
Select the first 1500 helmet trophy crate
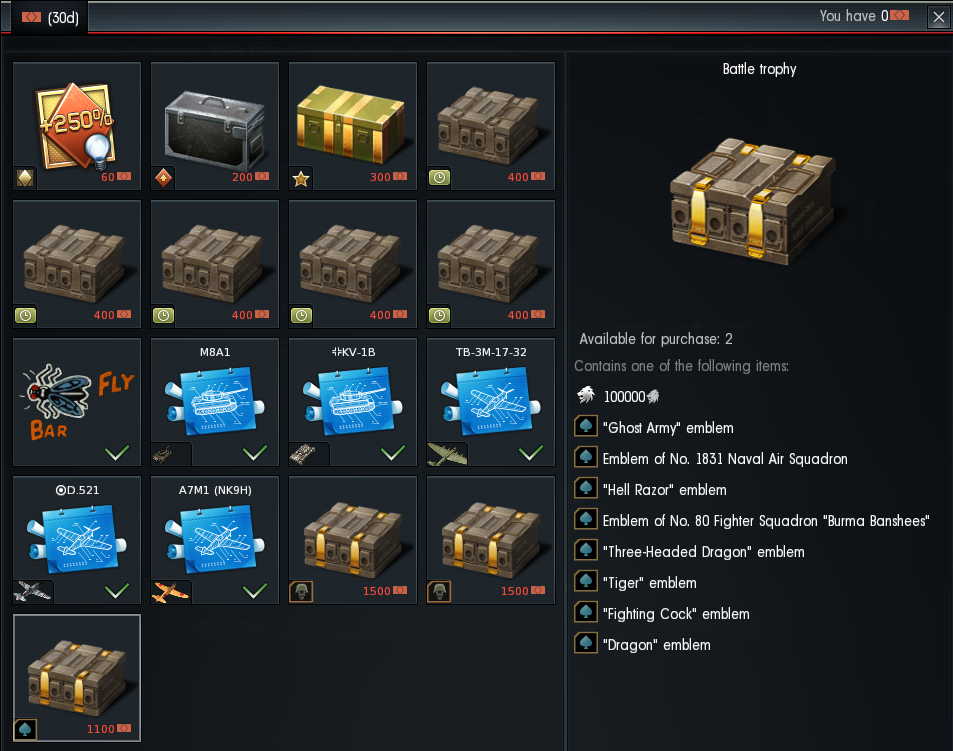[353, 540]
